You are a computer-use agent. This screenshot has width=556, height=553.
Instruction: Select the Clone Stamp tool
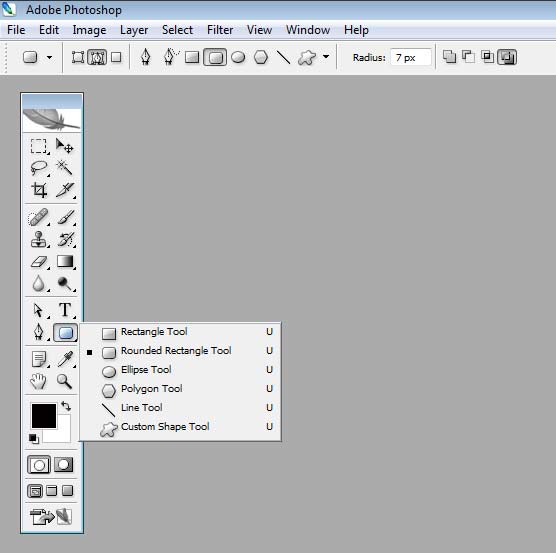(x=38, y=239)
